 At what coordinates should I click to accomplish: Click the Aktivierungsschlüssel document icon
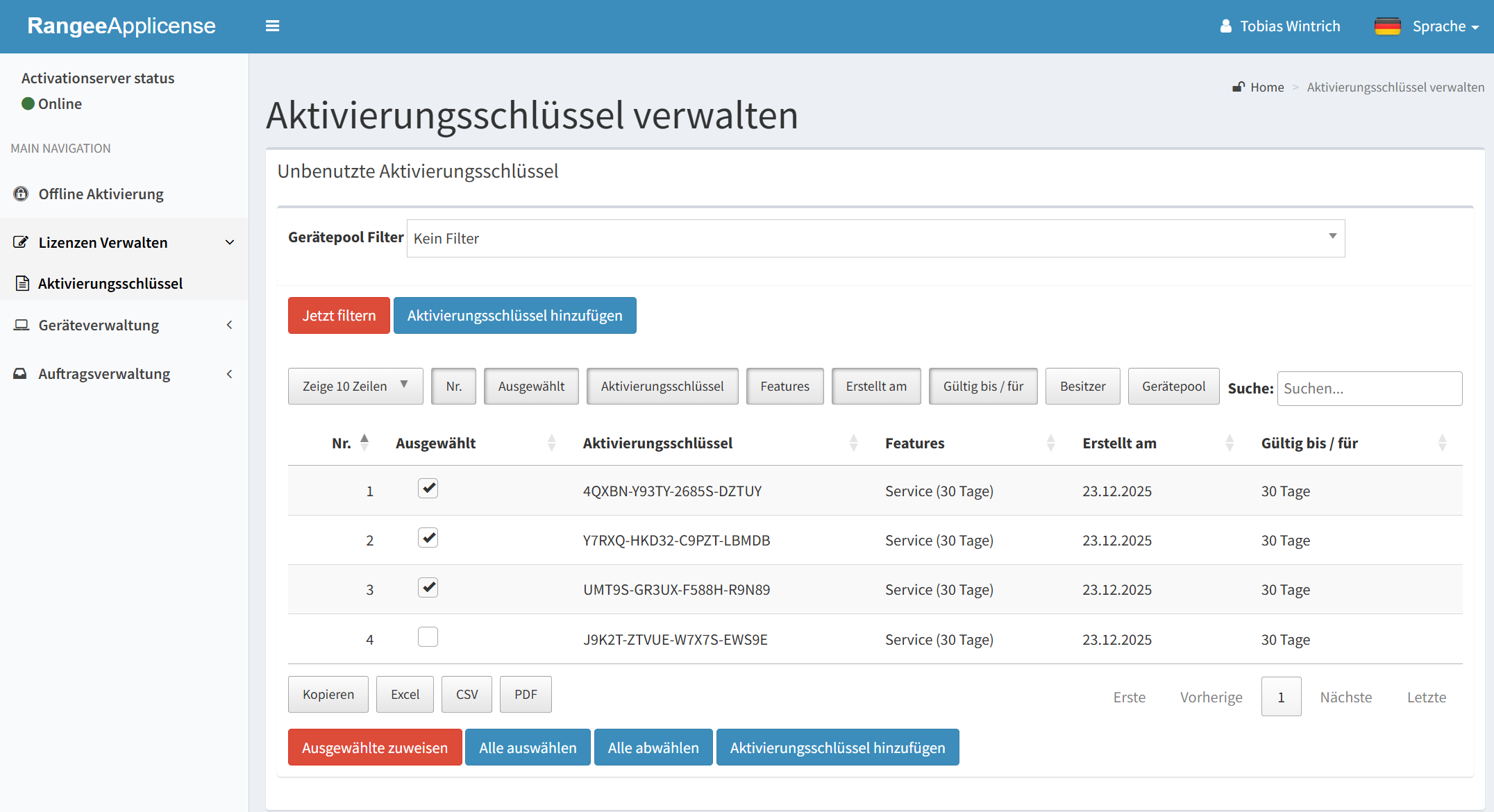pyautogui.click(x=22, y=283)
